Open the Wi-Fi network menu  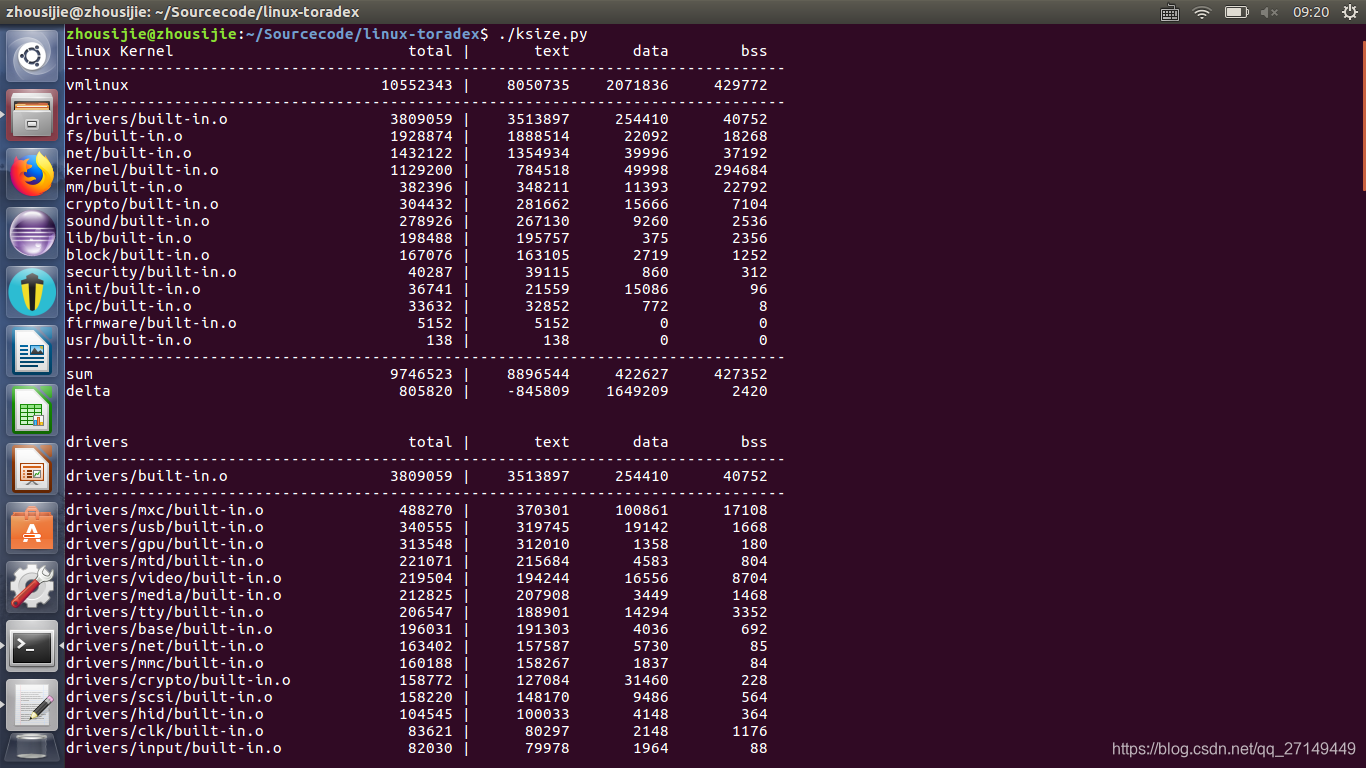pos(1202,12)
